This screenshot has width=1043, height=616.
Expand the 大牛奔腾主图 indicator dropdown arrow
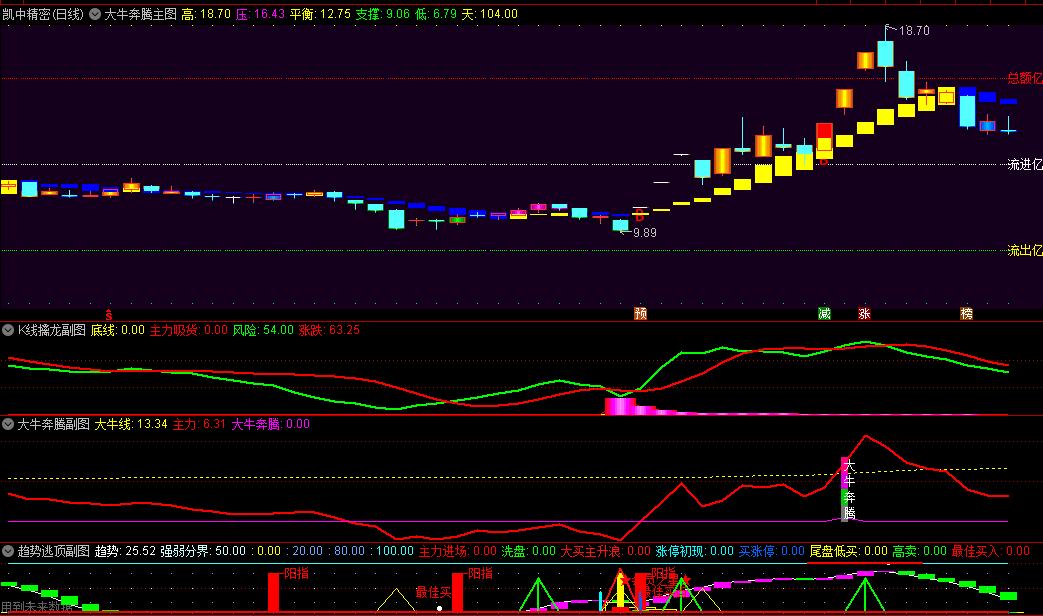click(x=95, y=14)
